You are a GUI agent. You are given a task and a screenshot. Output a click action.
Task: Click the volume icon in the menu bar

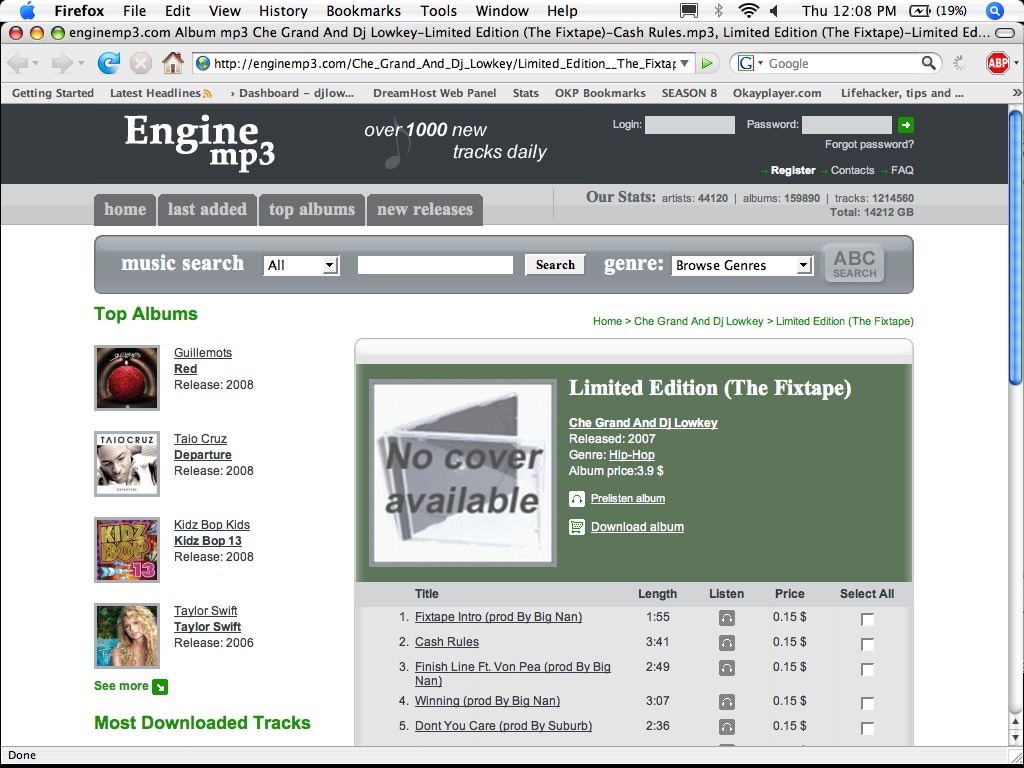775,11
